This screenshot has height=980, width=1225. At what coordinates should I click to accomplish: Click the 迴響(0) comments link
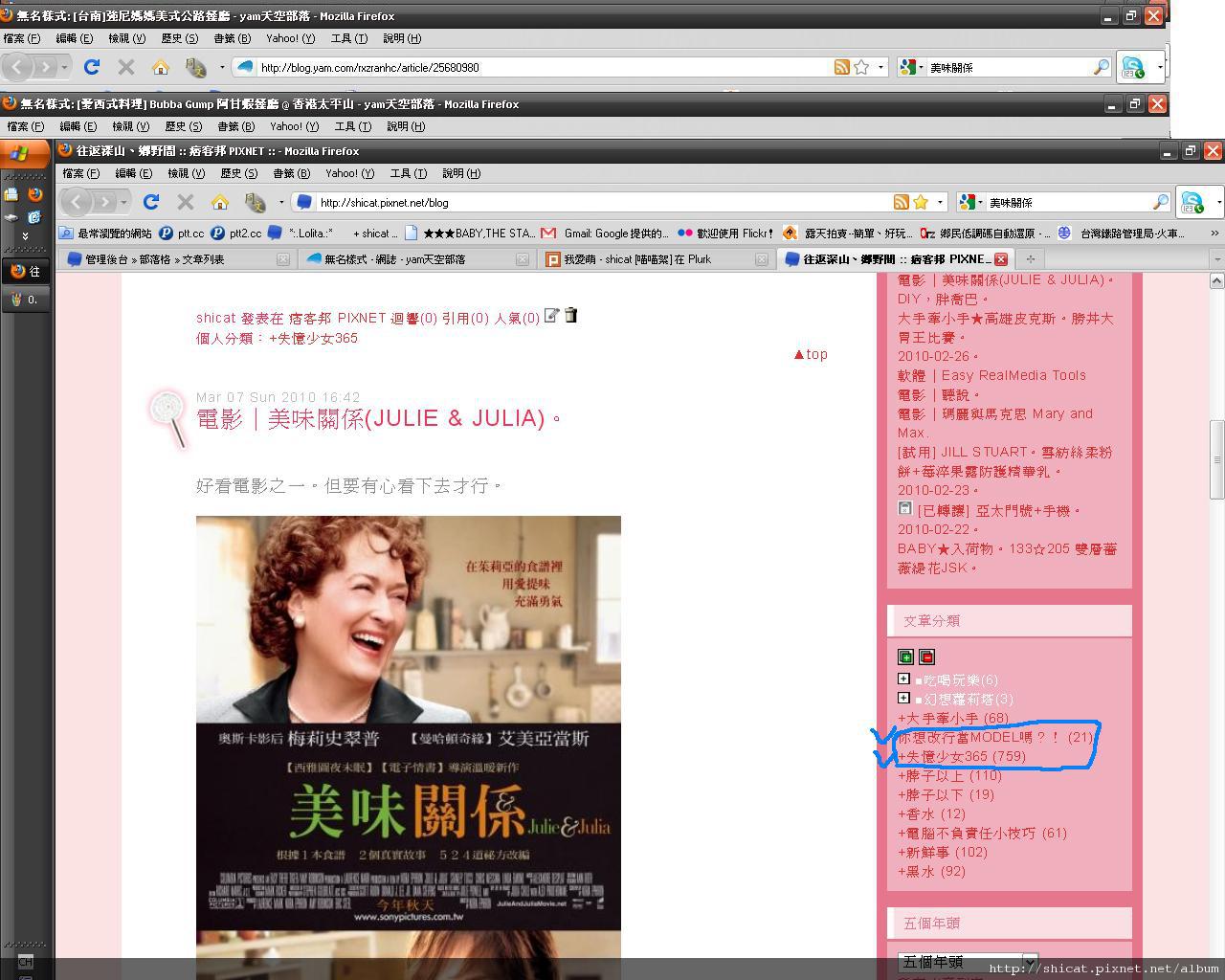point(413,318)
